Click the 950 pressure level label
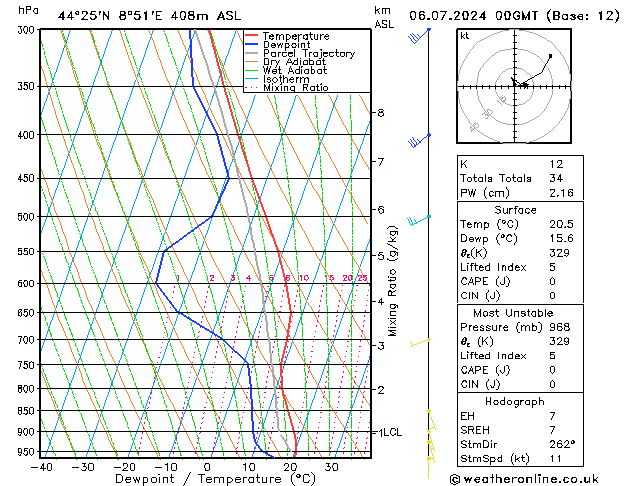This screenshot has width=629, height=486. pos(28,452)
